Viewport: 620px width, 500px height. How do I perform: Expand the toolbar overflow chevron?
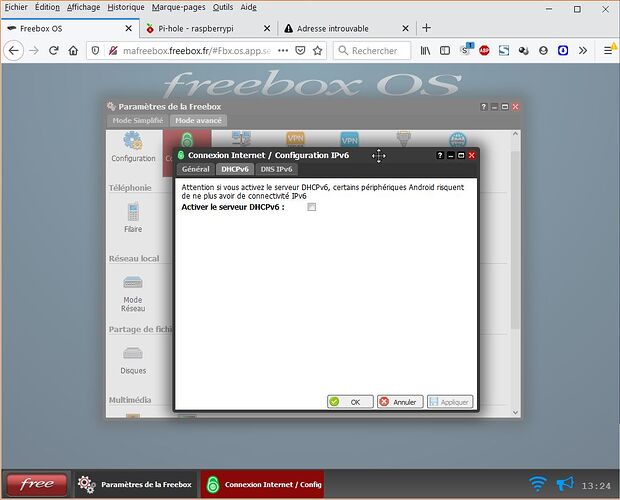coord(583,51)
